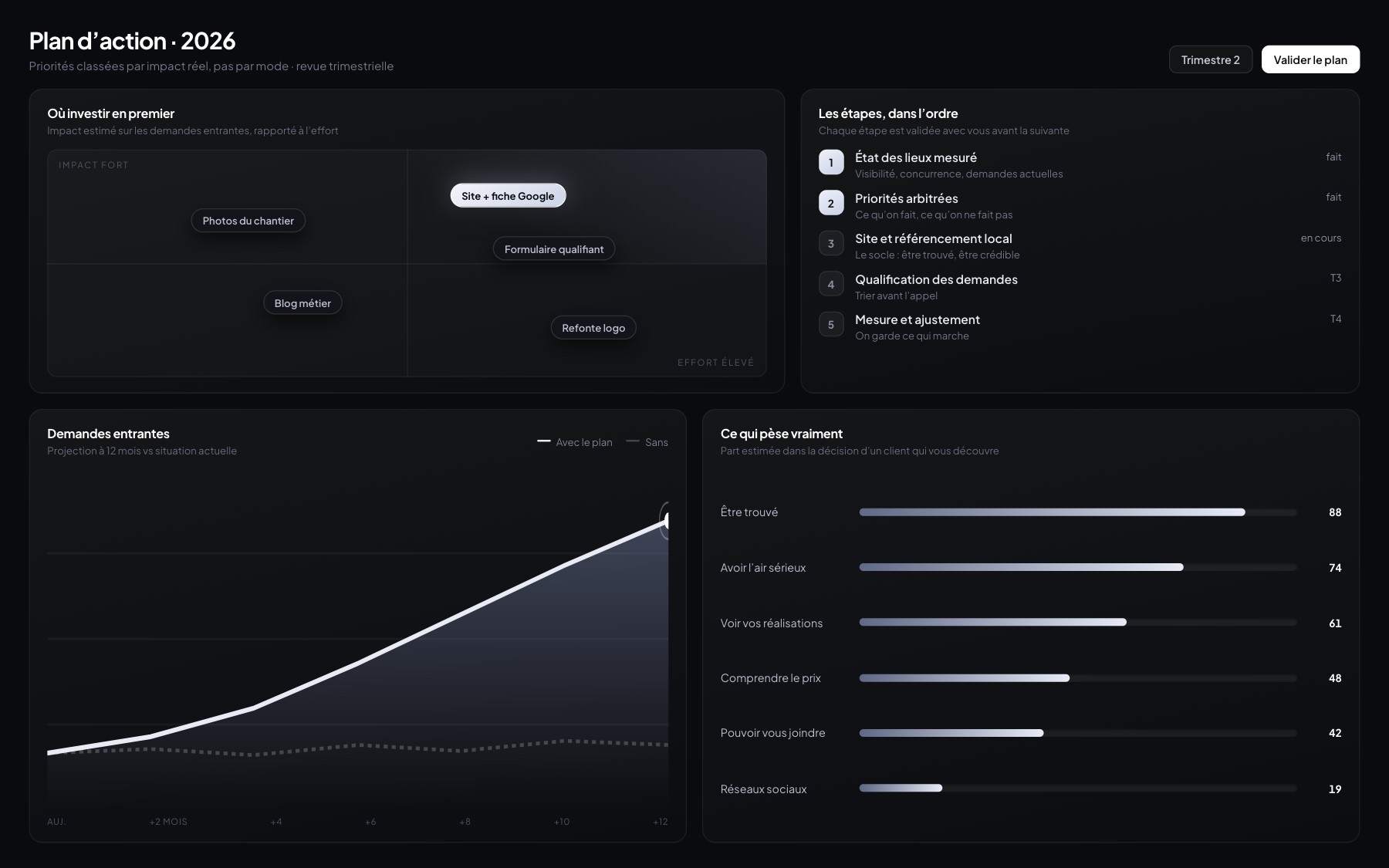Image resolution: width=1389 pixels, height=868 pixels.
Task: Click the Être trouvé progress bar
Action: click(x=1078, y=512)
